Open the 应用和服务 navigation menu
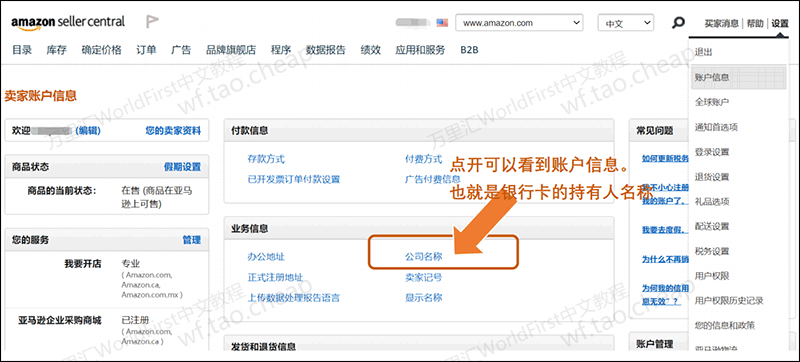The height and width of the screenshot is (362, 800). 420,50
